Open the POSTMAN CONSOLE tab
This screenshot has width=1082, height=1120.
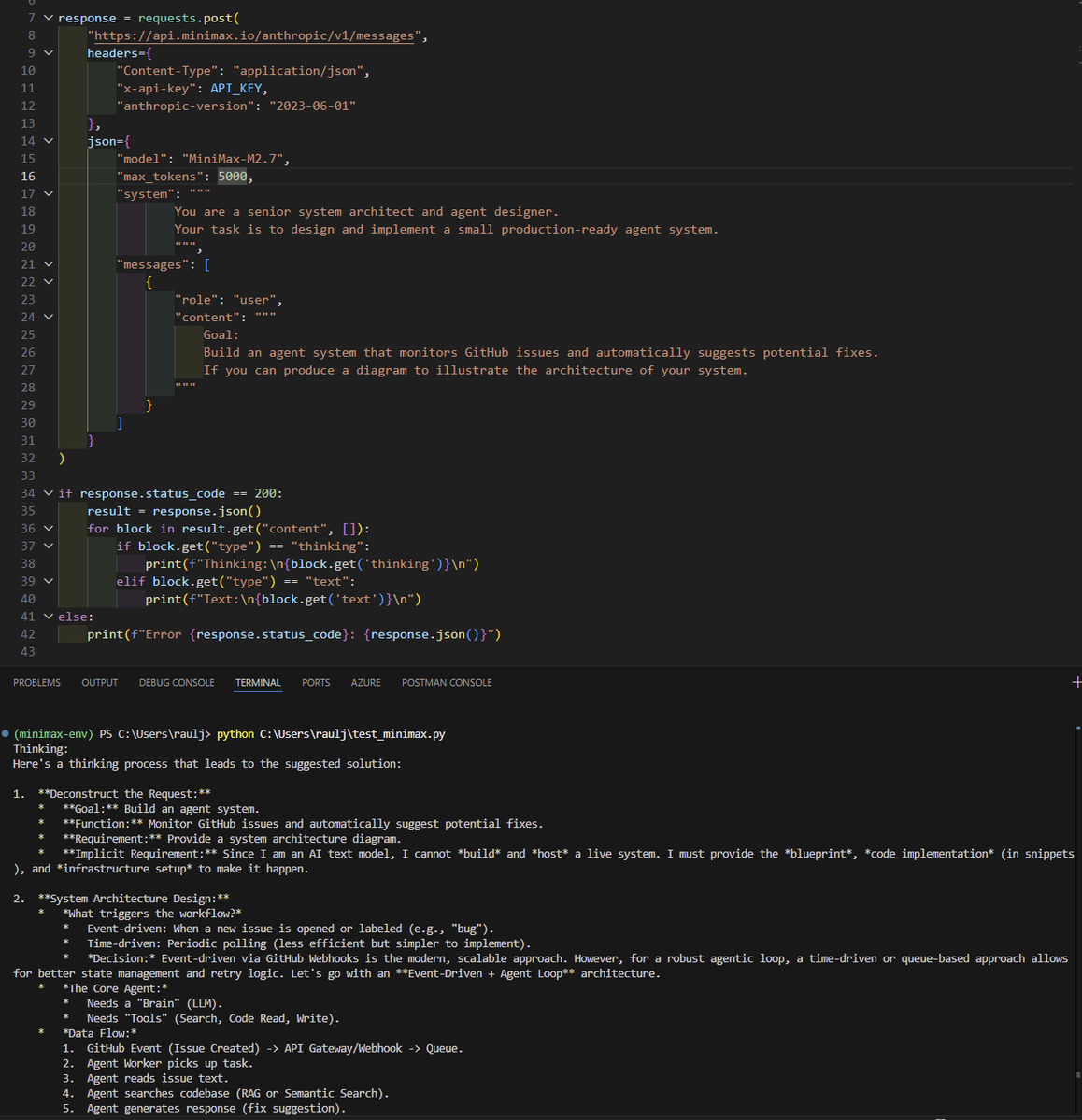pyautogui.click(x=447, y=683)
